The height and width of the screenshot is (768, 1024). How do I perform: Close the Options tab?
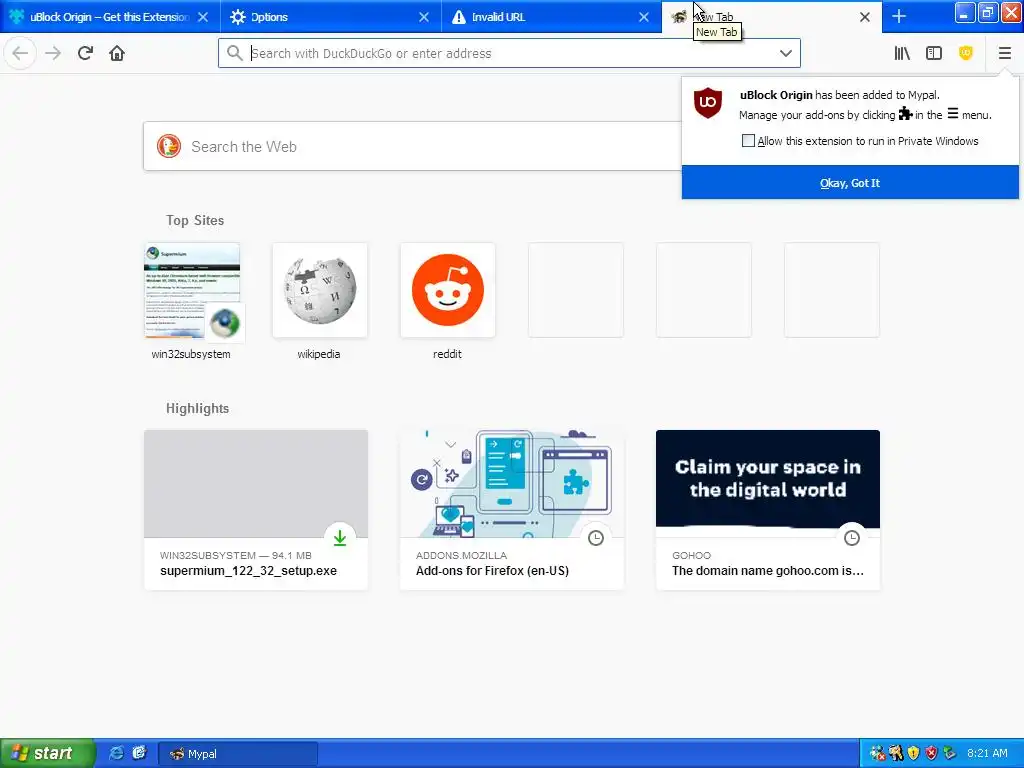[424, 17]
